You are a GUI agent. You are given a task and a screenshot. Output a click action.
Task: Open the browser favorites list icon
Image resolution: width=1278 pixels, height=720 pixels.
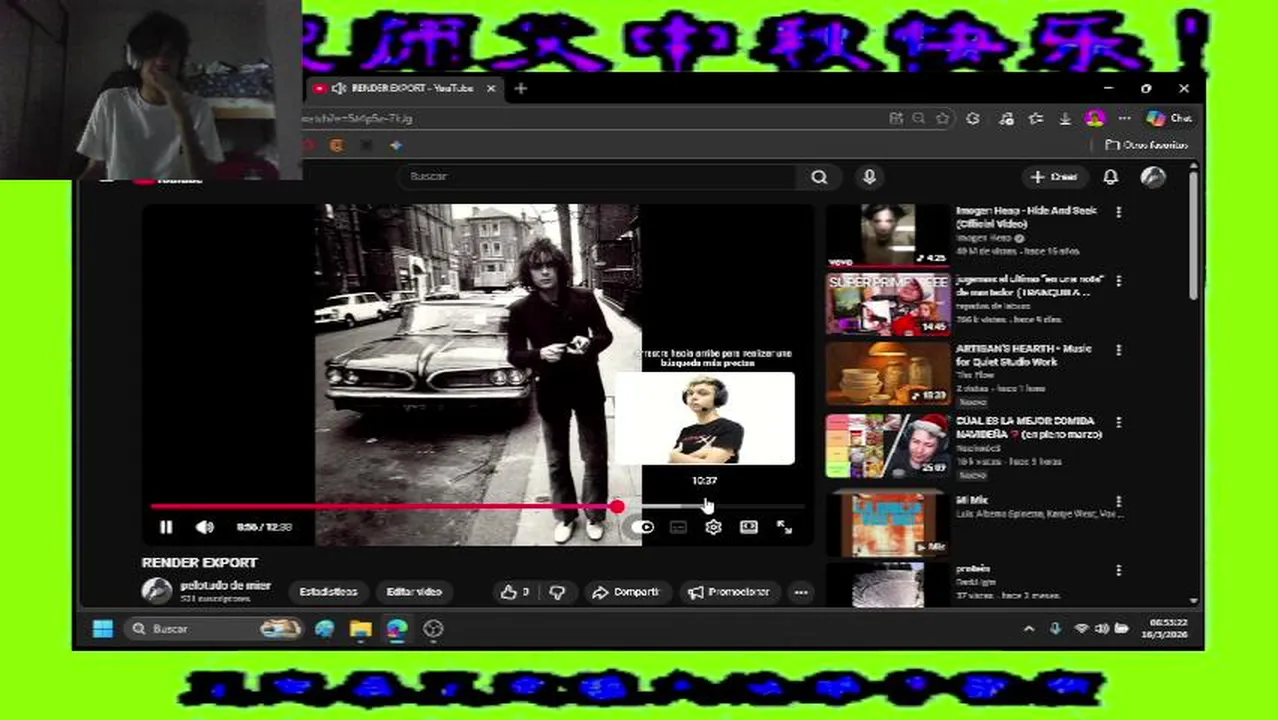(x=1036, y=118)
